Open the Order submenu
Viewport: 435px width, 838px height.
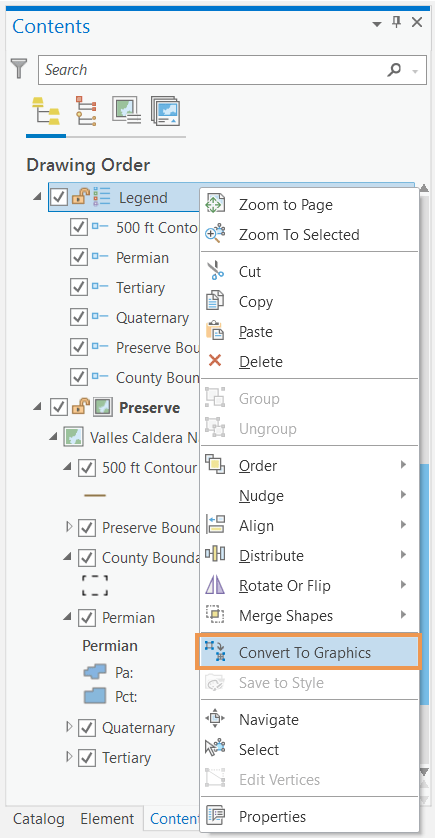[309, 465]
